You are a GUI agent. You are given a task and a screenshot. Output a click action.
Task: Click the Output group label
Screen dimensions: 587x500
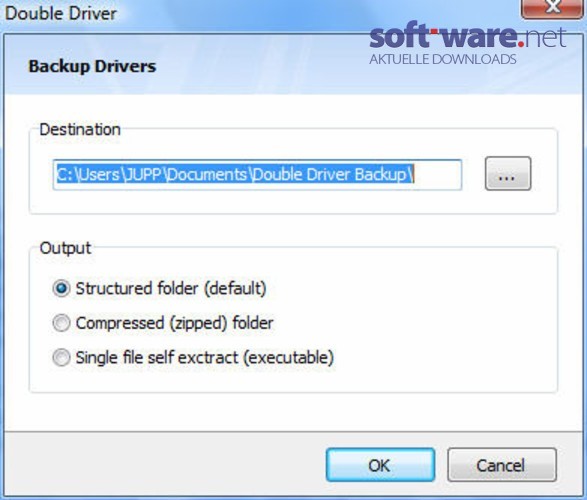(x=65, y=248)
